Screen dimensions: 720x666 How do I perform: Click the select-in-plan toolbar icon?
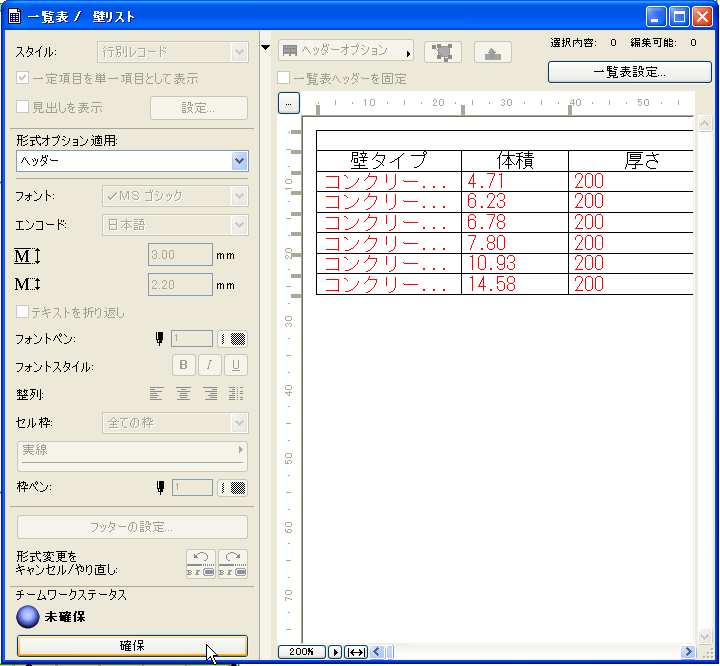click(x=443, y=52)
